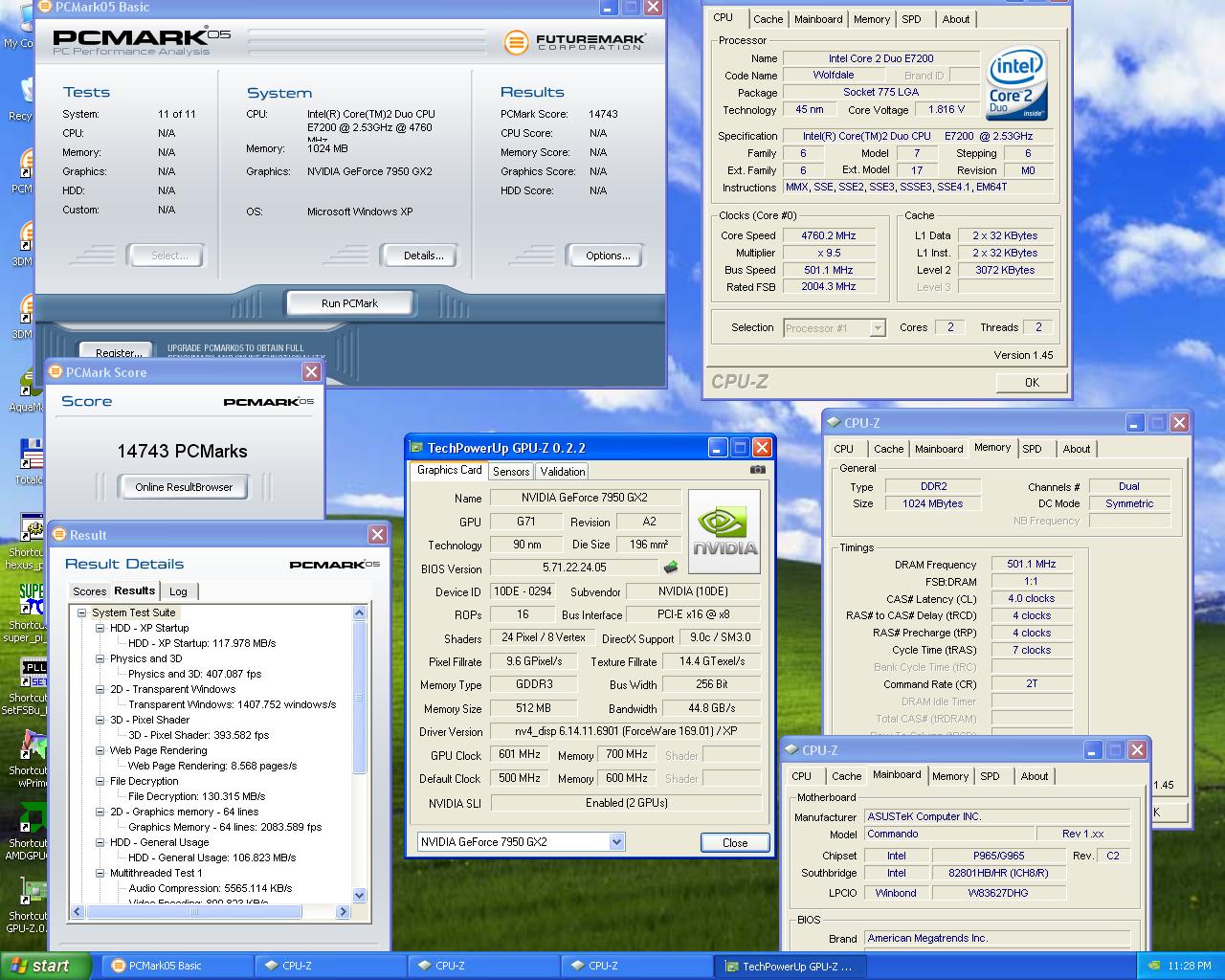1225x980 pixels.
Task: Click the CPU-Z Memory window title icon
Action: [x=834, y=422]
